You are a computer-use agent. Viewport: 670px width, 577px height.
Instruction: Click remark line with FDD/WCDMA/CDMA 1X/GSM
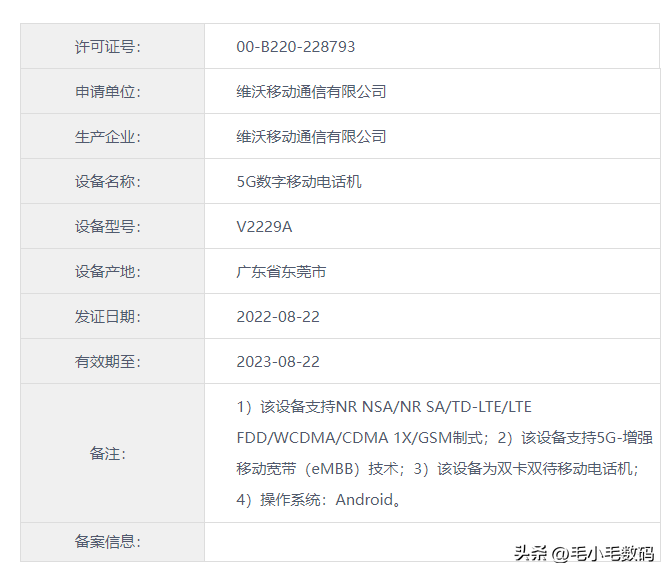[444, 438]
